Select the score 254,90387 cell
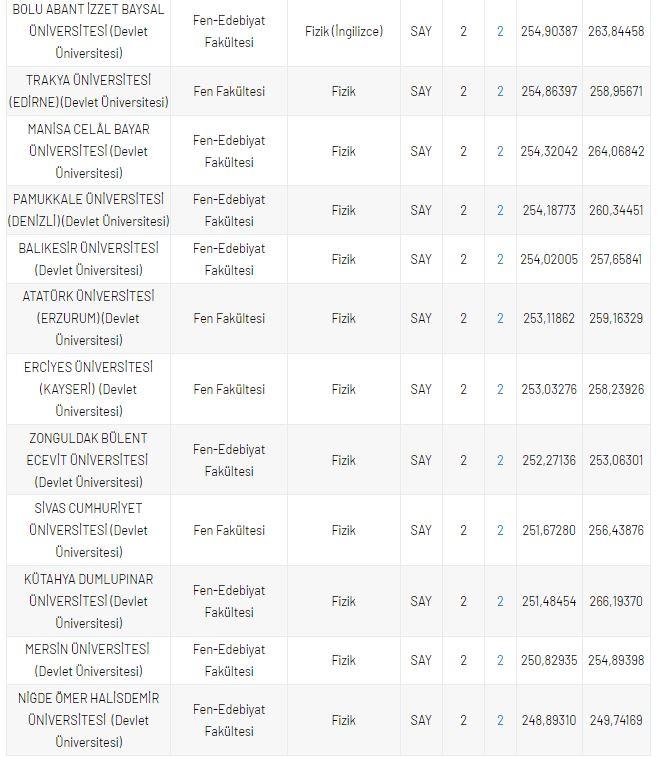The height and width of the screenshot is (757, 658). 549,32
